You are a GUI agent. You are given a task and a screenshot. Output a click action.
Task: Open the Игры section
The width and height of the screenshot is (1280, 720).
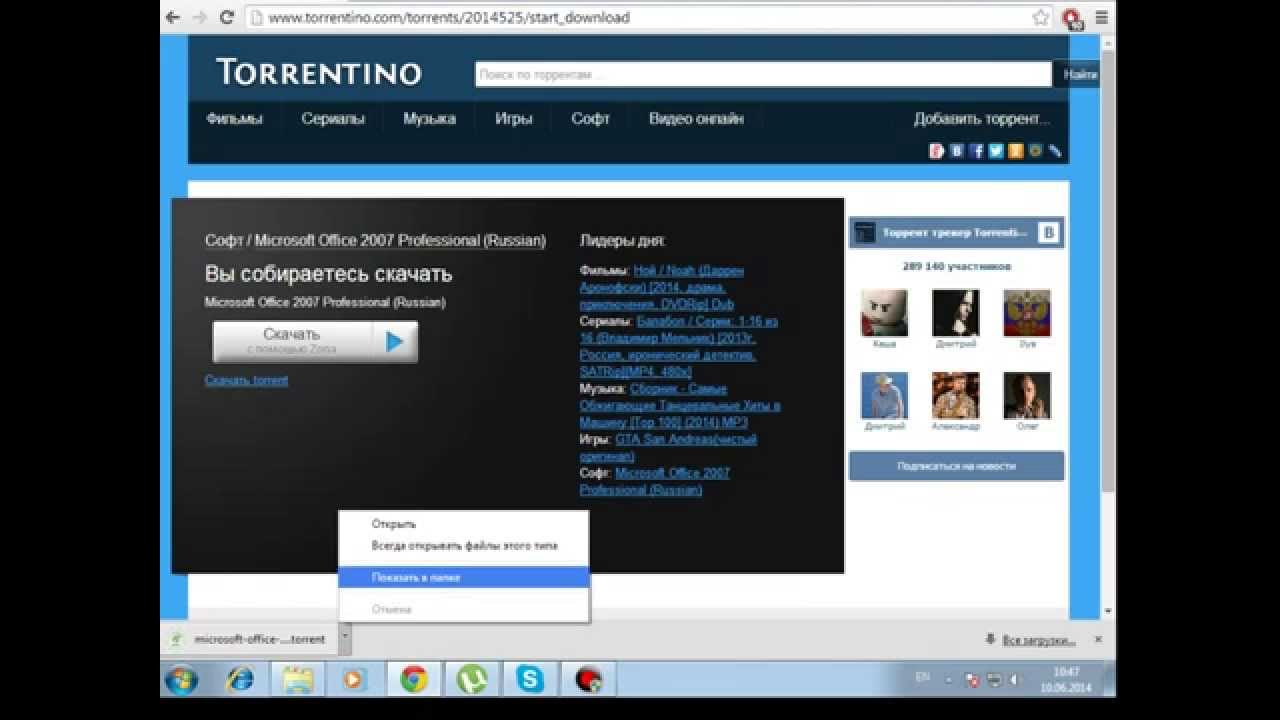513,118
